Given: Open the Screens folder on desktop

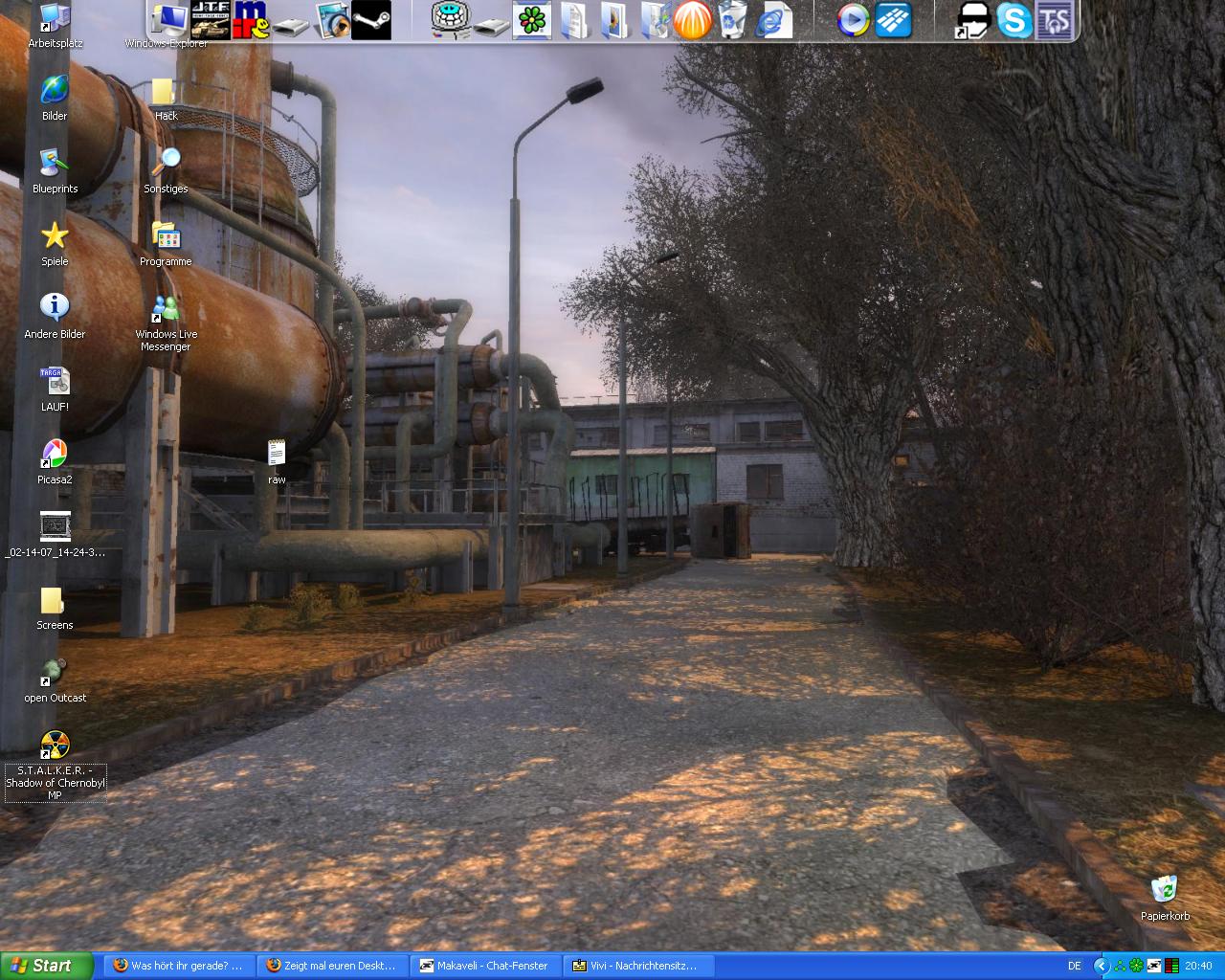Looking at the screenshot, I should click(x=55, y=607).
